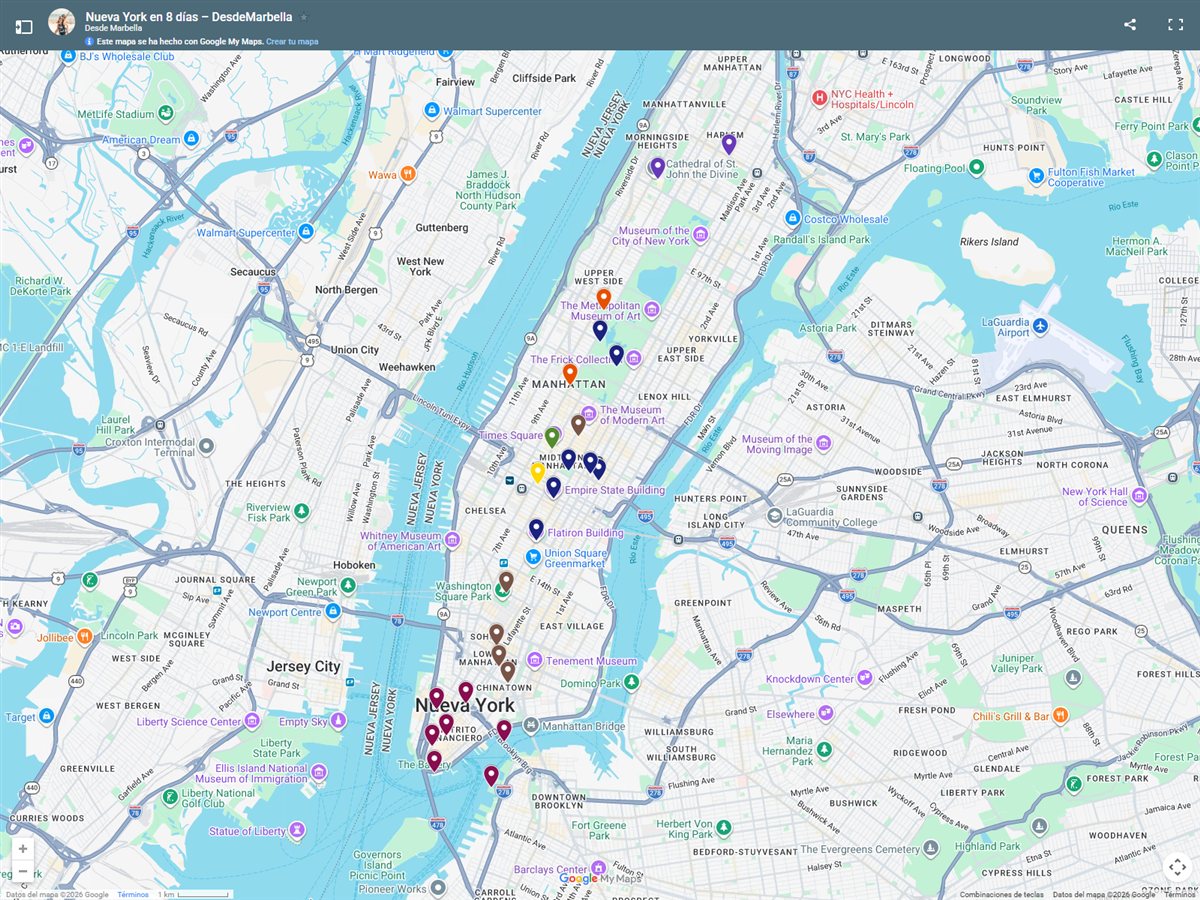
Task: Click the navy pin at Empire State Building
Action: (x=553, y=486)
